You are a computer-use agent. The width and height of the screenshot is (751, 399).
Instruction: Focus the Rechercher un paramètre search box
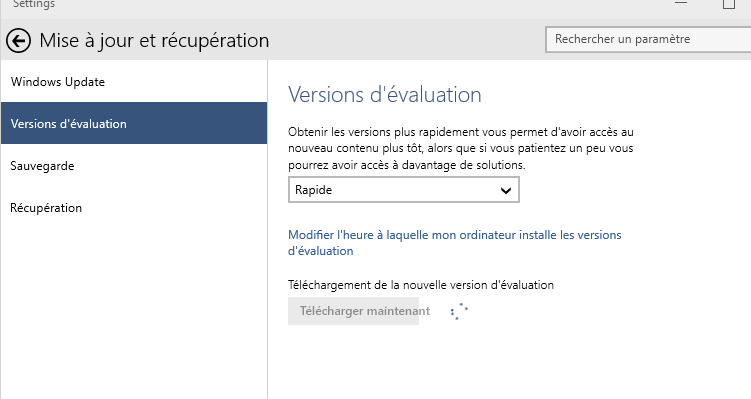pos(648,39)
